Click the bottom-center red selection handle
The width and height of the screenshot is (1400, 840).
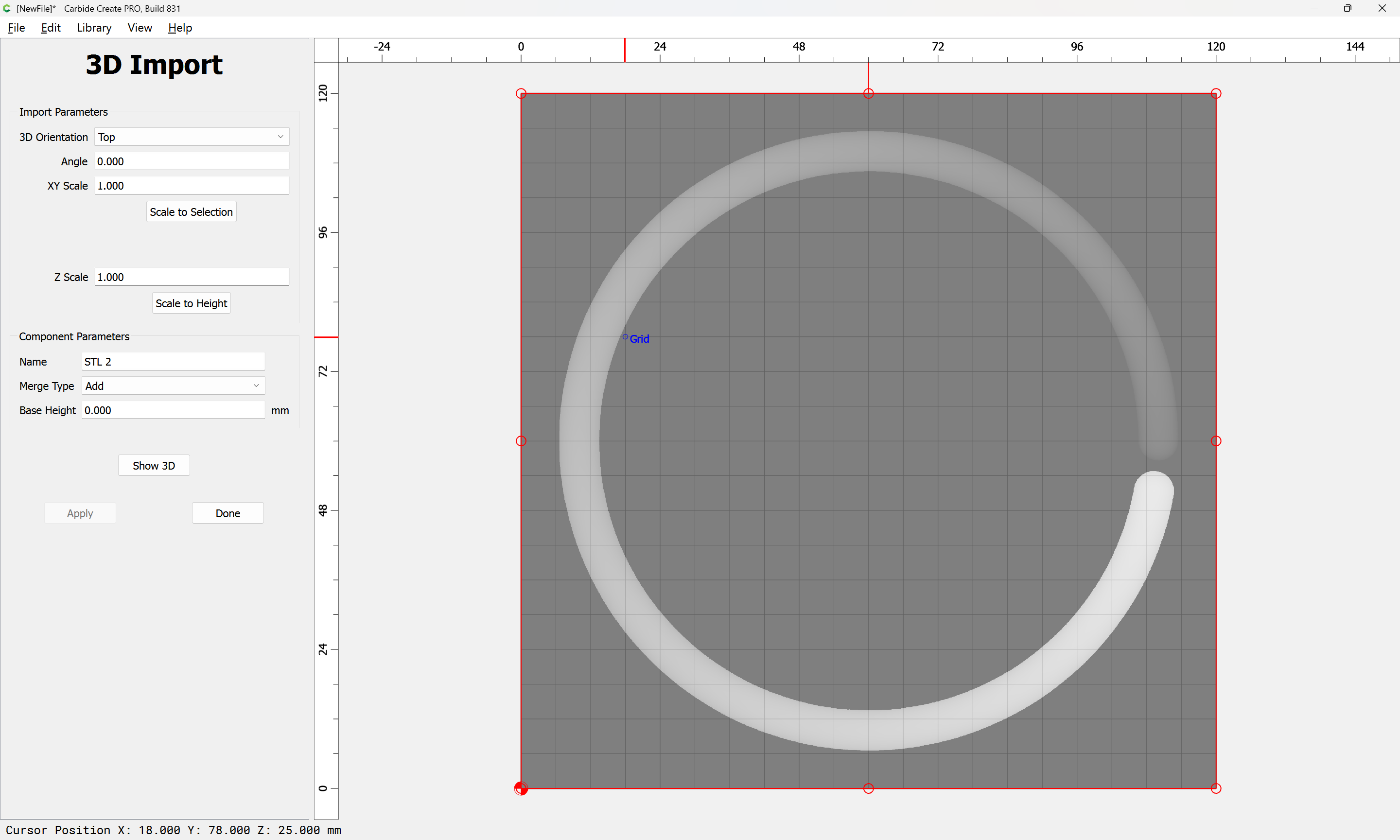pyautogui.click(x=868, y=788)
